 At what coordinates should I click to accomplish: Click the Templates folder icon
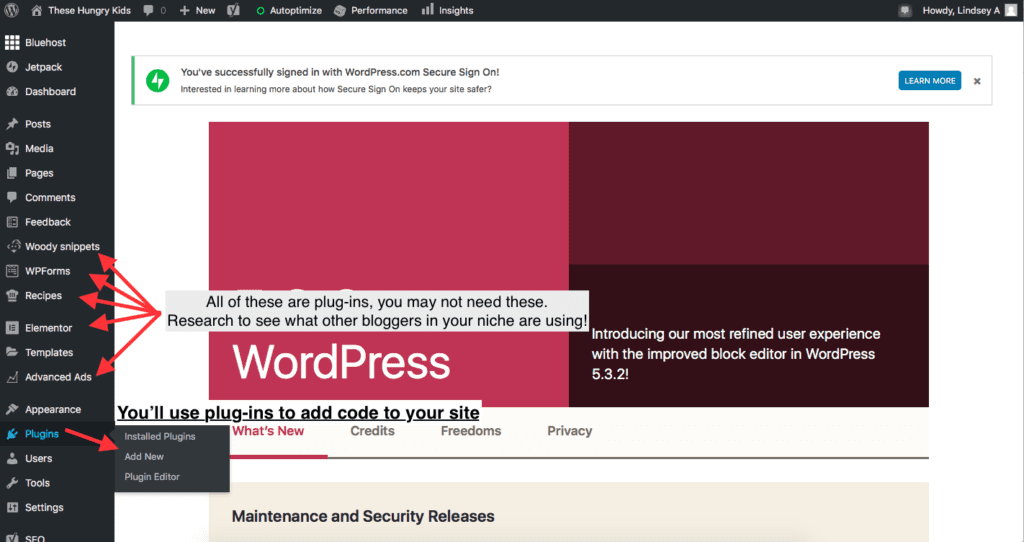pyautogui.click(x=12, y=352)
